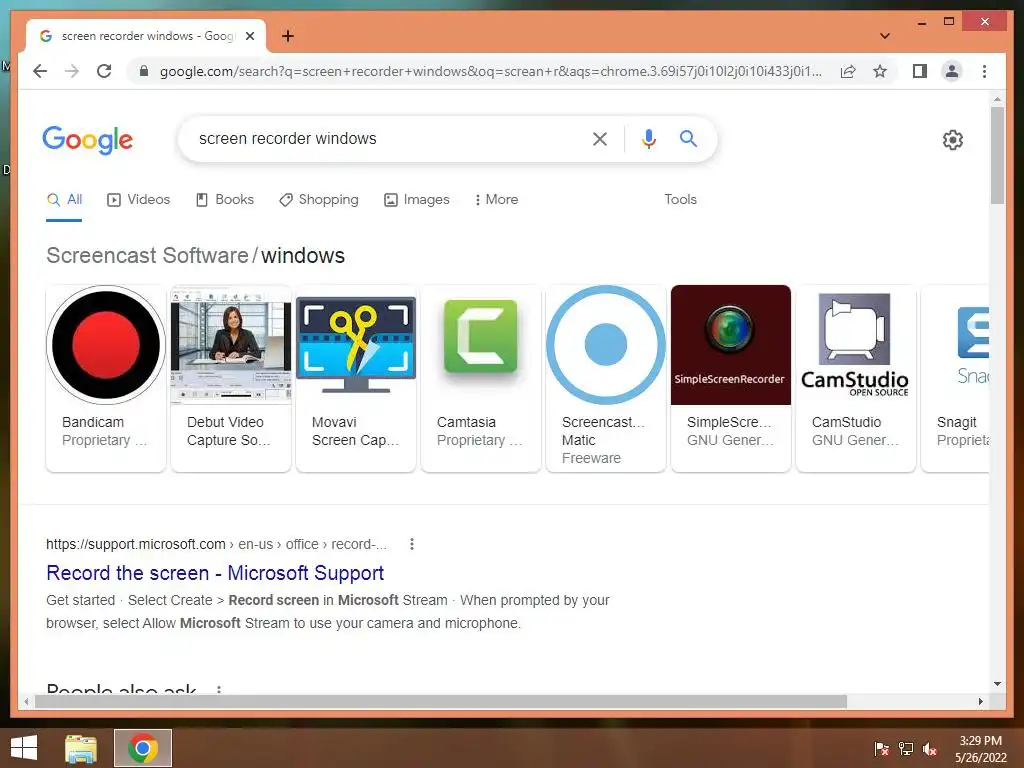The image size is (1024, 768).
Task: Switch to Shopping results
Action: pos(319,200)
